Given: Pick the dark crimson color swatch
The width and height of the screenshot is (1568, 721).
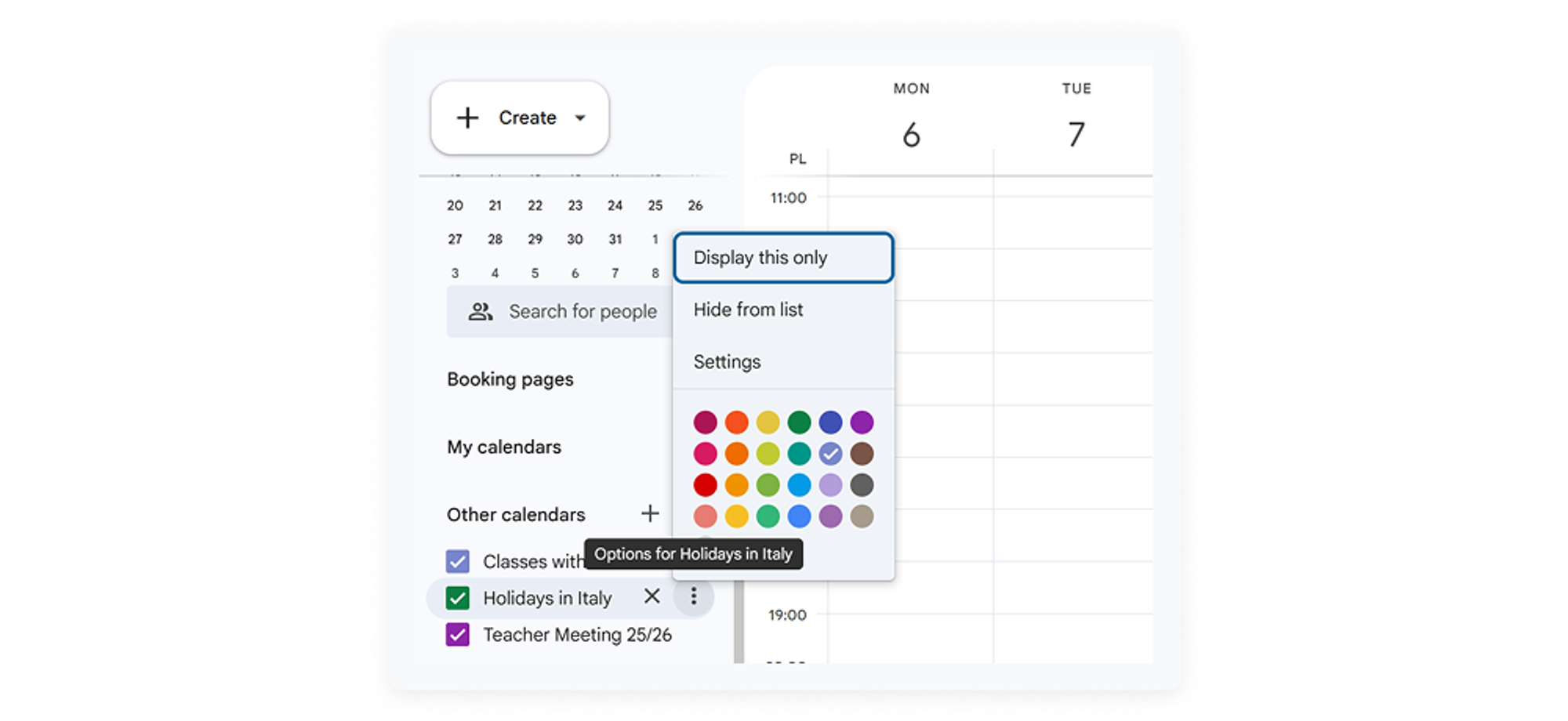Looking at the screenshot, I should click(705, 422).
